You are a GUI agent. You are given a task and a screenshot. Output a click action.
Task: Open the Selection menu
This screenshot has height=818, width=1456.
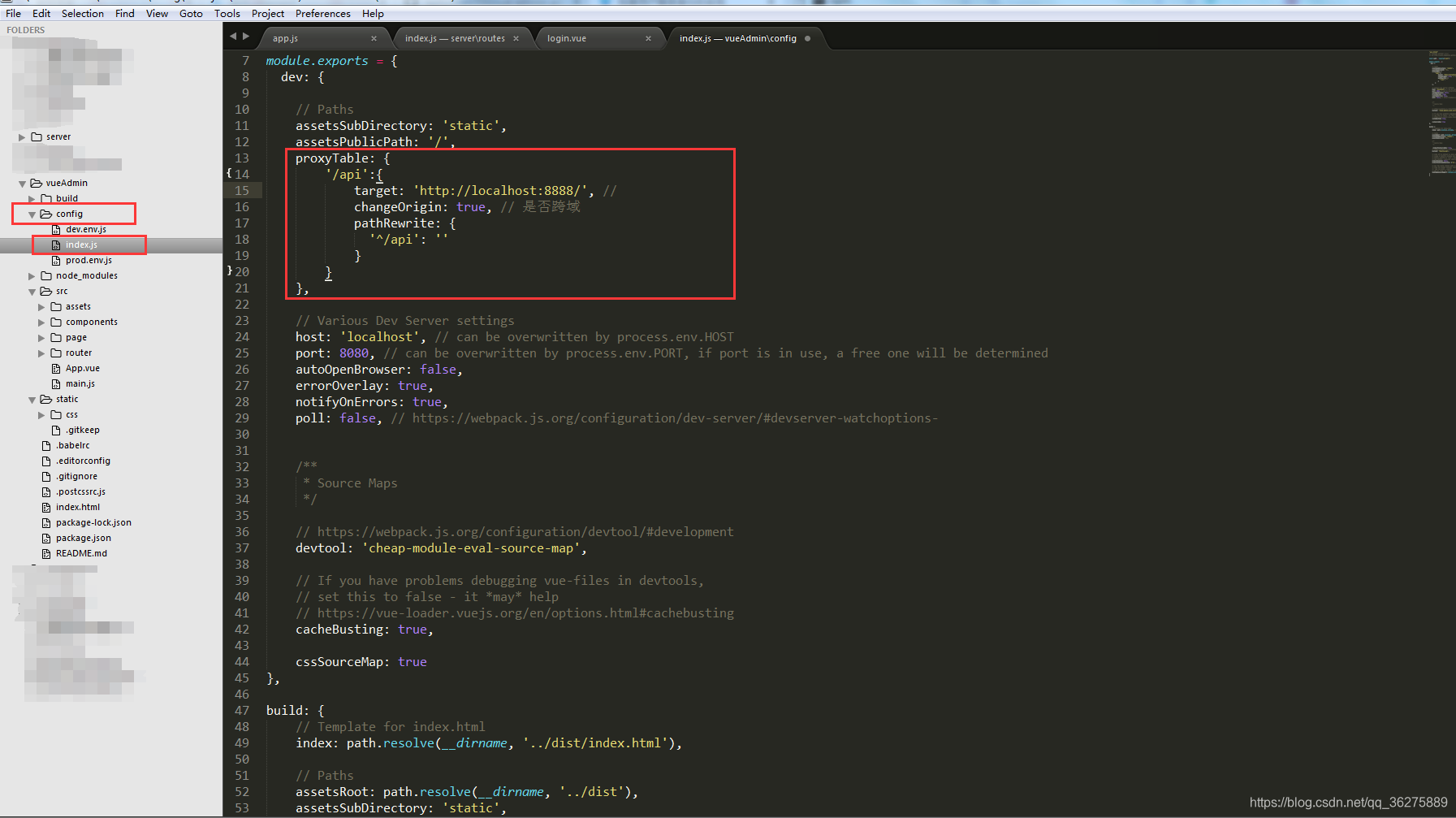[x=83, y=14]
